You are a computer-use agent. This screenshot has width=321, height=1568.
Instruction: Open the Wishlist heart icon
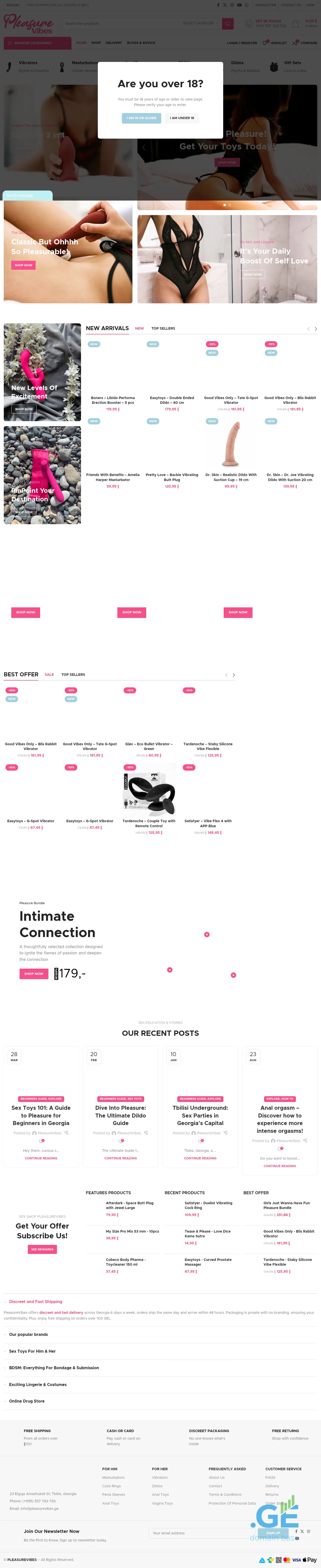(266, 43)
